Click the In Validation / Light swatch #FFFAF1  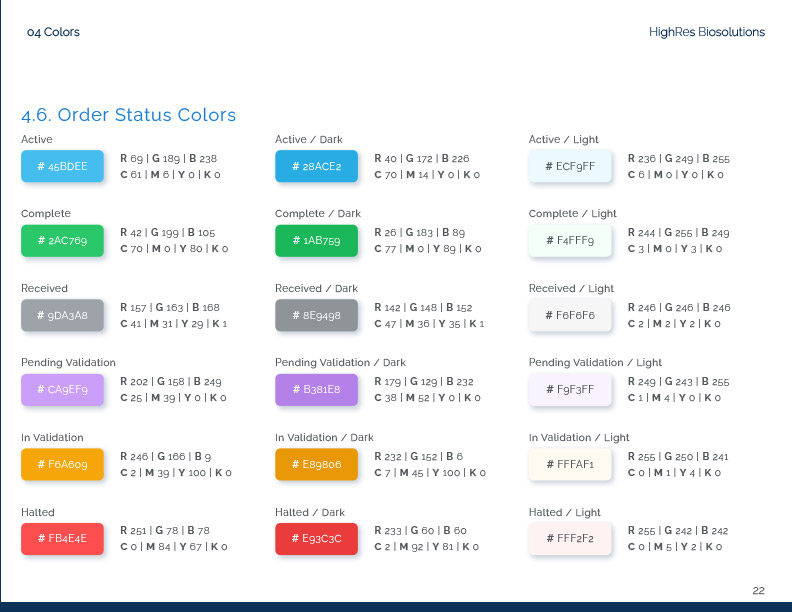[570, 464]
